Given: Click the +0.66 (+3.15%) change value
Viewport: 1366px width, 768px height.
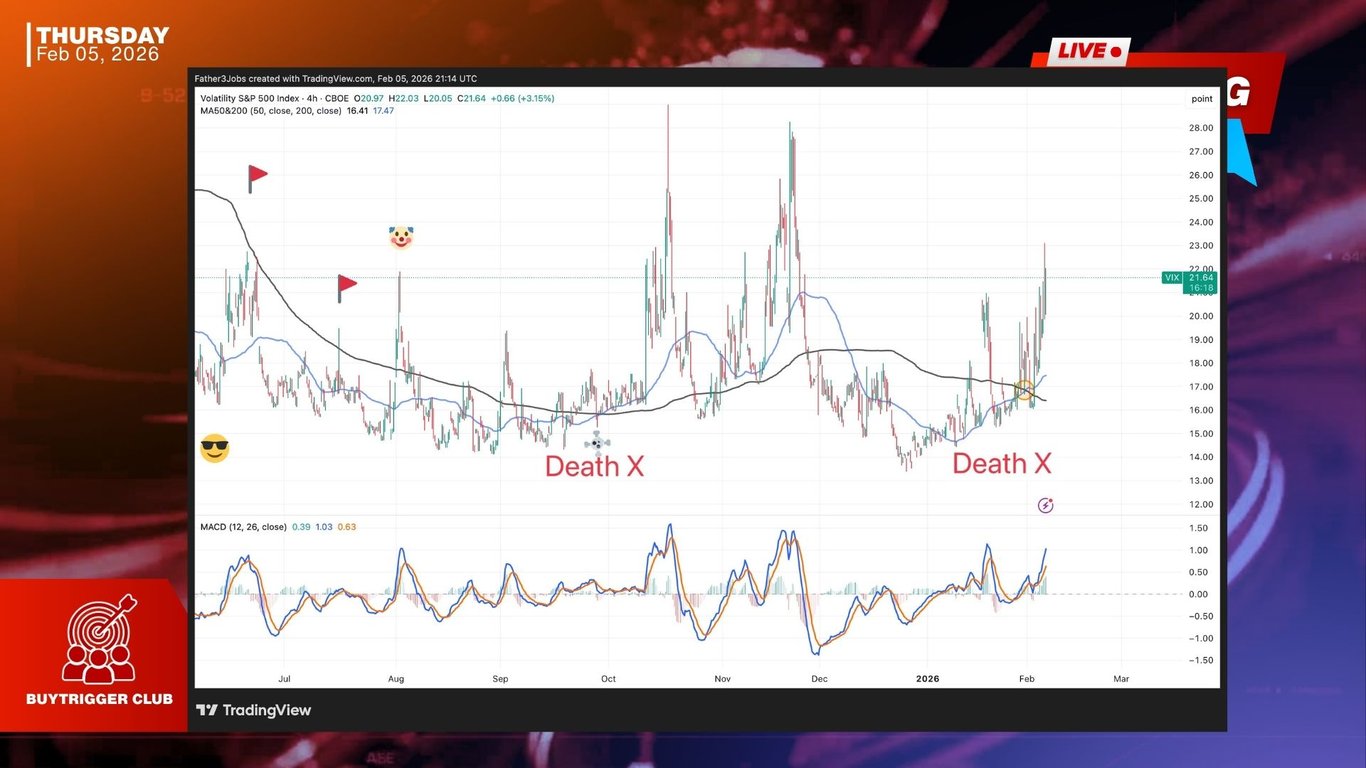Looking at the screenshot, I should point(521,98).
